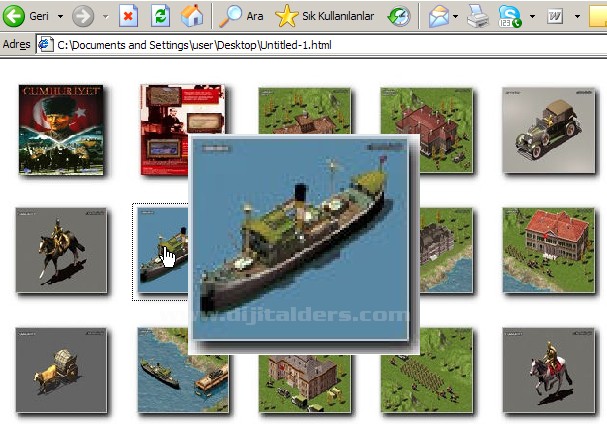Click the Geri text label

tap(39, 16)
